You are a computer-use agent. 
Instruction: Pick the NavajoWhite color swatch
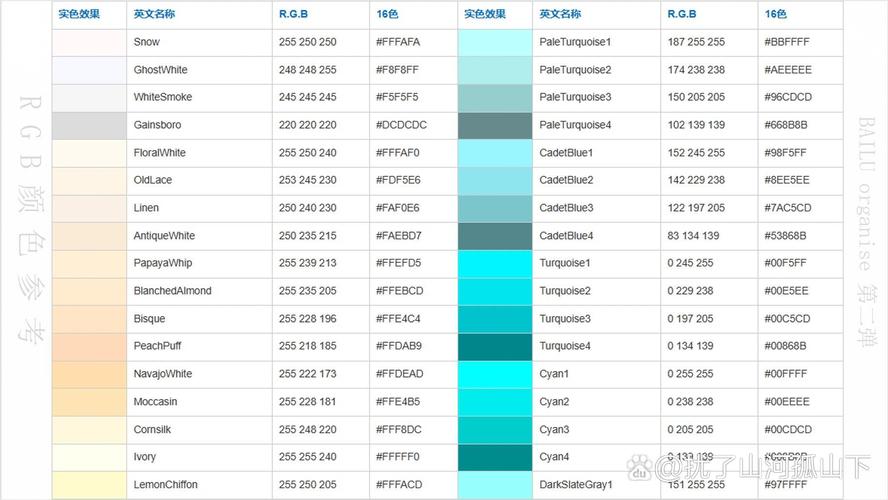tap(89, 374)
